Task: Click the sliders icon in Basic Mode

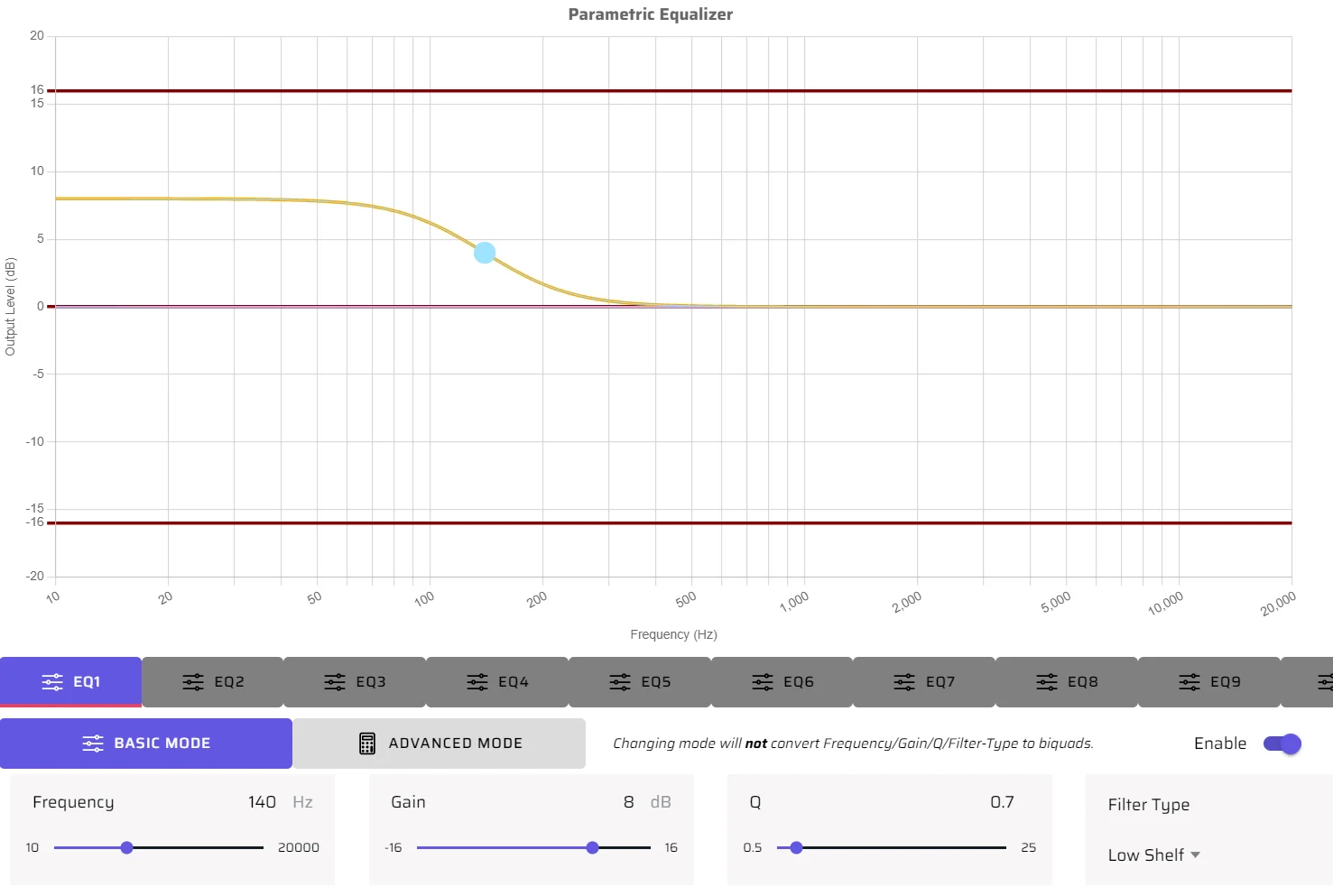Action: pos(93,744)
